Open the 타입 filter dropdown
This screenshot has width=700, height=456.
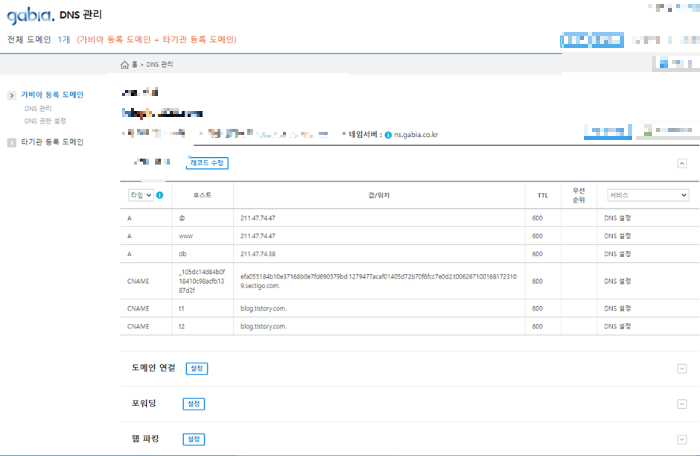[141, 195]
